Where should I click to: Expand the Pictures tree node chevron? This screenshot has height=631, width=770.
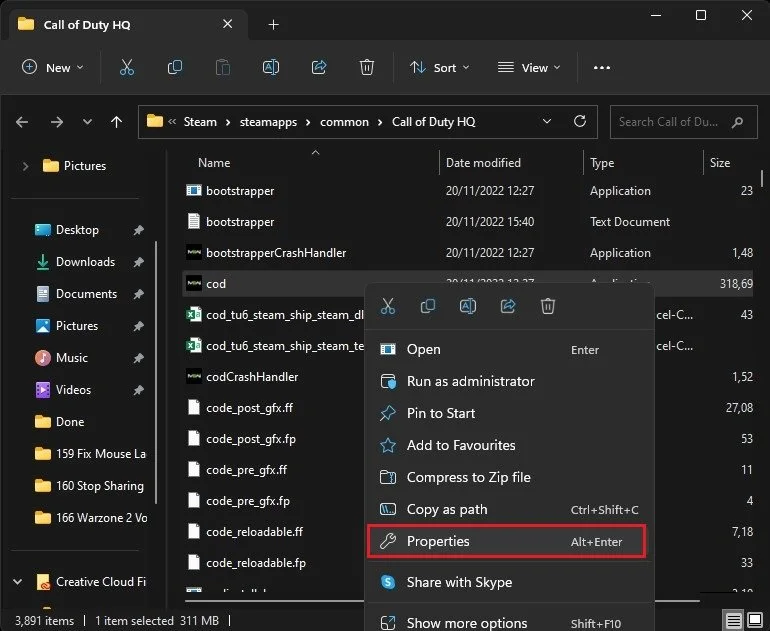click(25, 166)
